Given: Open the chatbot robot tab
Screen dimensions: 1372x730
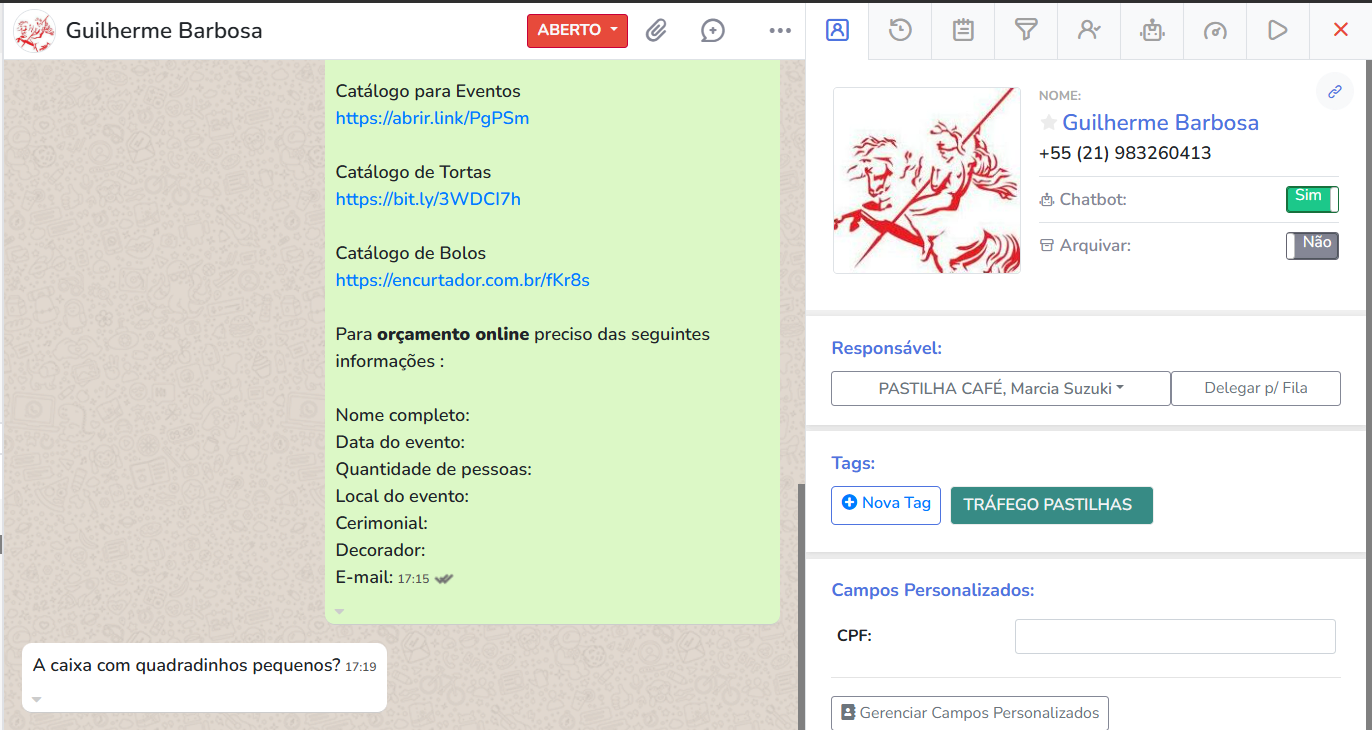Looking at the screenshot, I should point(1152,30).
